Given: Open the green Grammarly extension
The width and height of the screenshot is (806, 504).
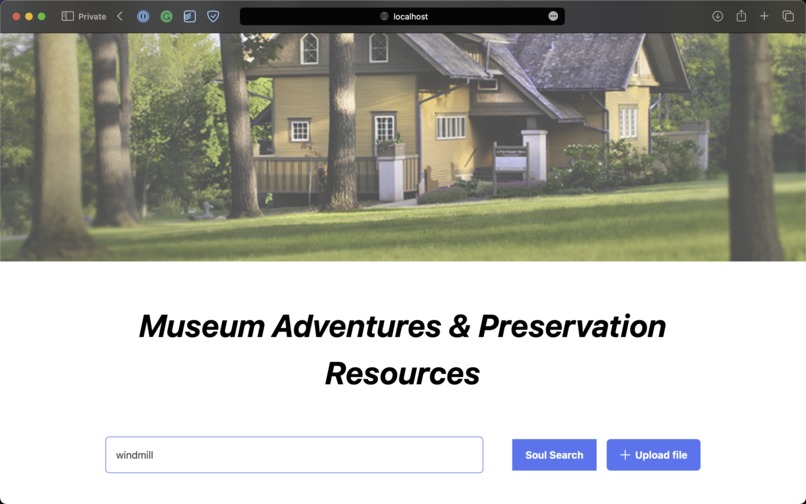Looking at the screenshot, I should 167,16.
